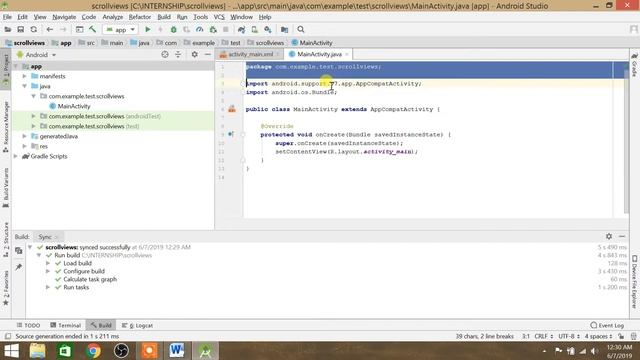The width and height of the screenshot is (640, 360).
Task: Open the Event Log
Action: coord(607,326)
